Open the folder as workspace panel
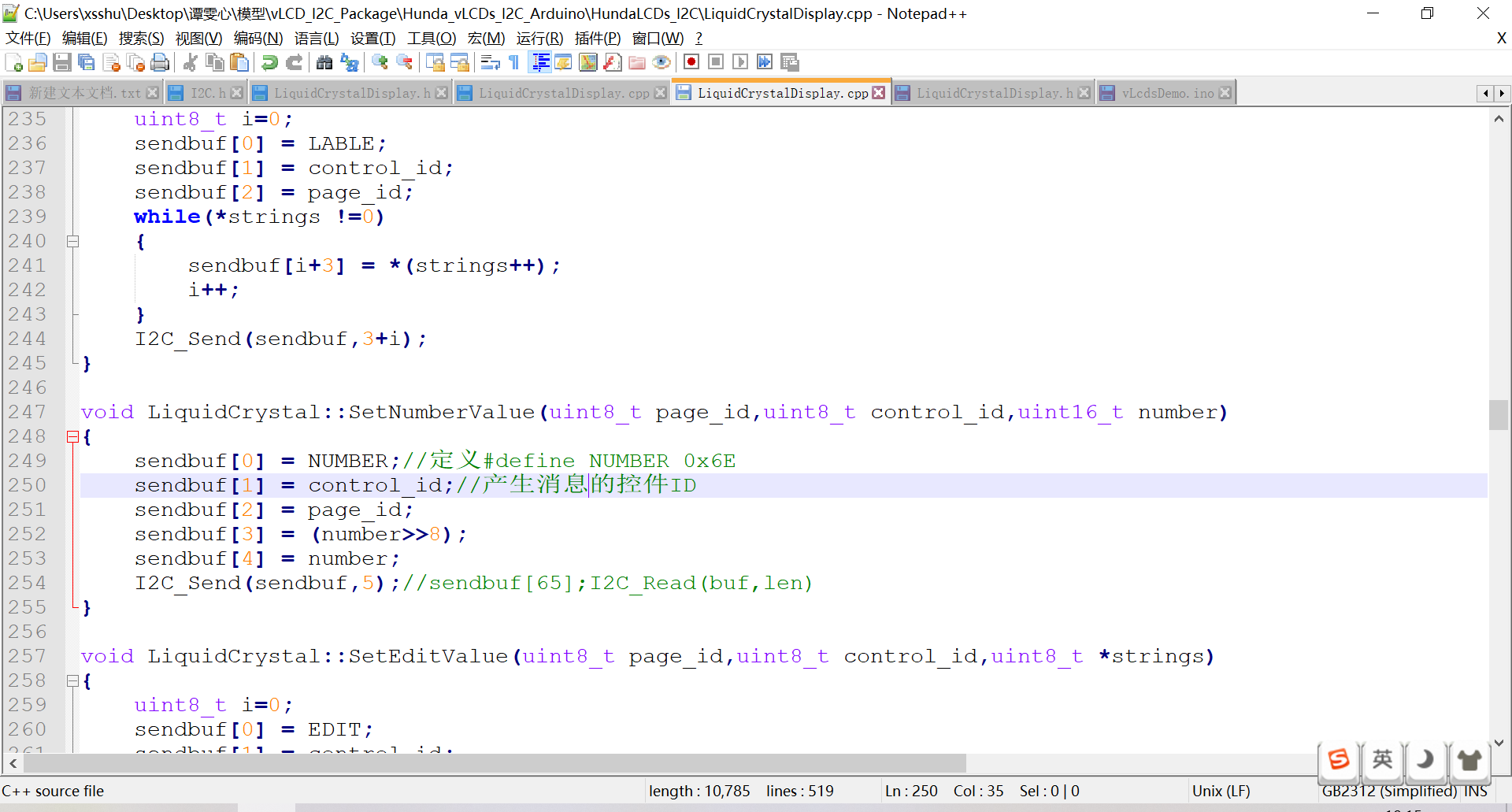 (x=637, y=62)
